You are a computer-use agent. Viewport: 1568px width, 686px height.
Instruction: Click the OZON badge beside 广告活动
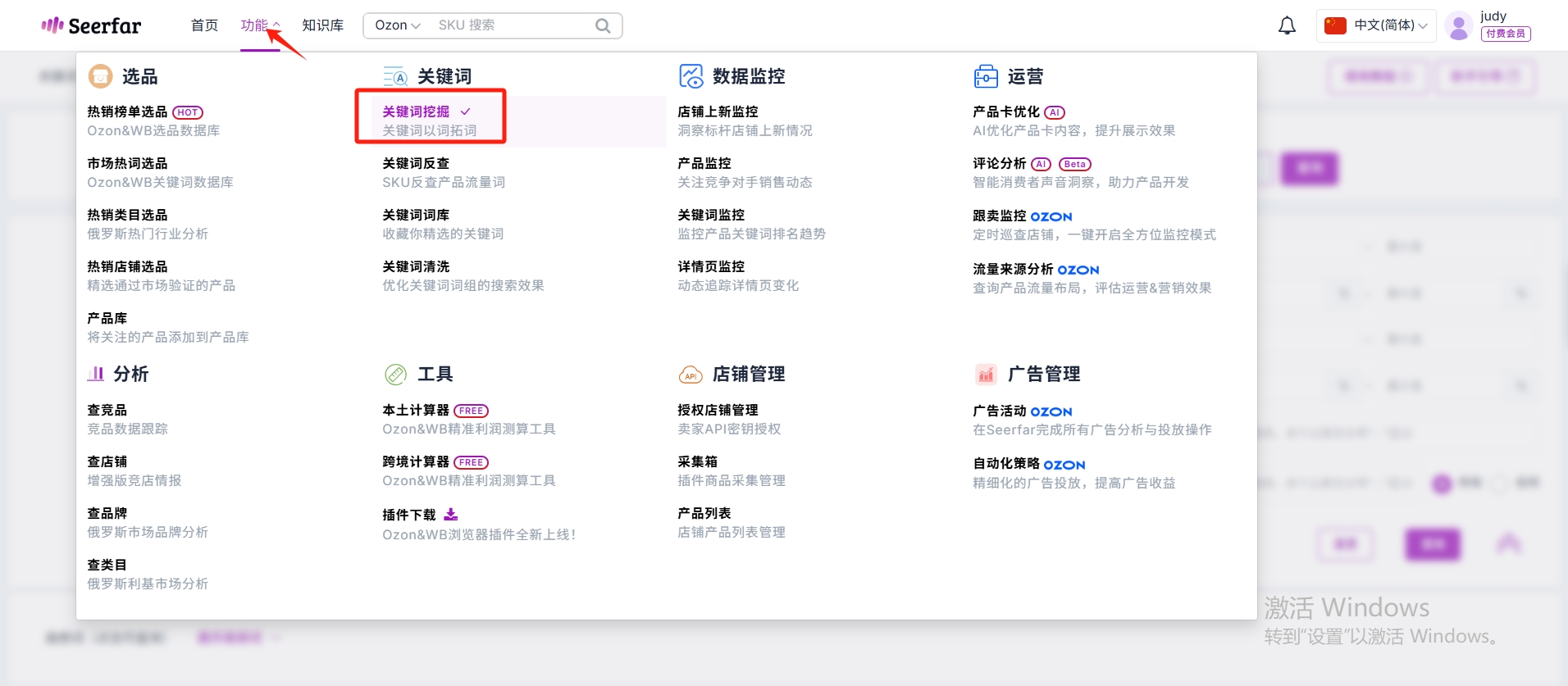pos(1051,411)
